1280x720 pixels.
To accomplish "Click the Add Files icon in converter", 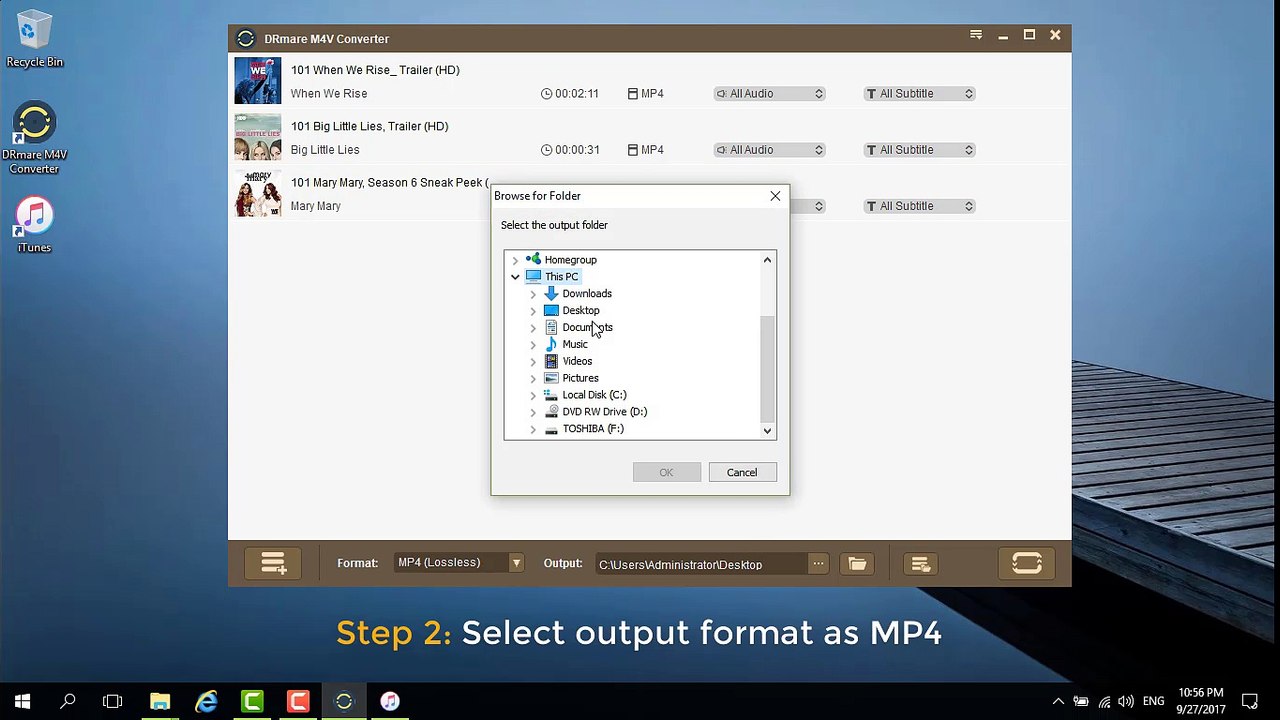I will click(x=273, y=564).
